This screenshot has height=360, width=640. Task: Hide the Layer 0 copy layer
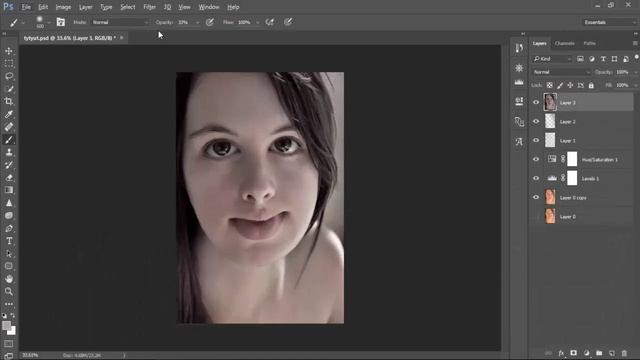pyautogui.click(x=536, y=197)
